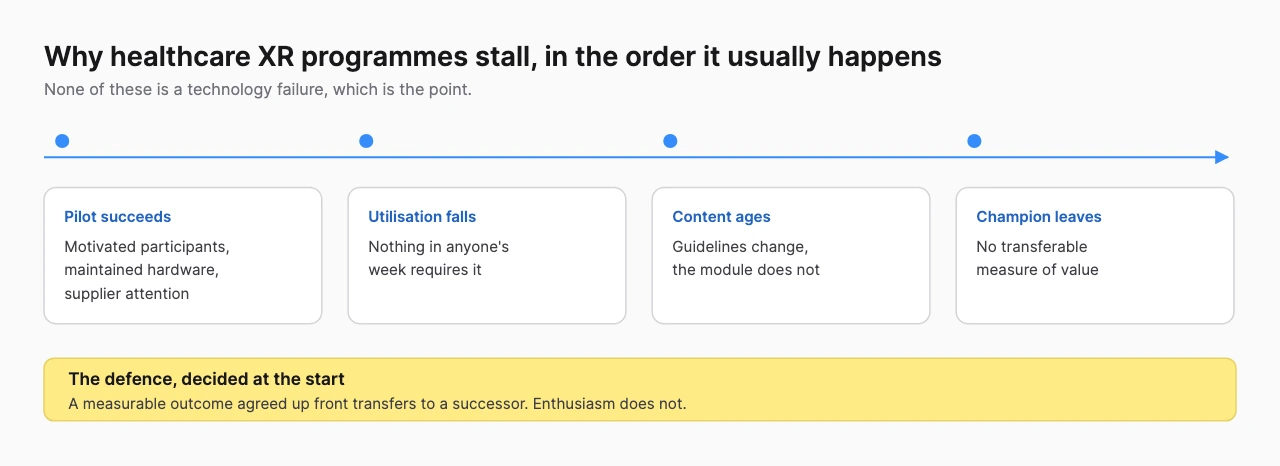Image resolution: width=1280 pixels, height=466 pixels.
Task: Click the timeline dot above Utilisation falls
Action: (366, 141)
